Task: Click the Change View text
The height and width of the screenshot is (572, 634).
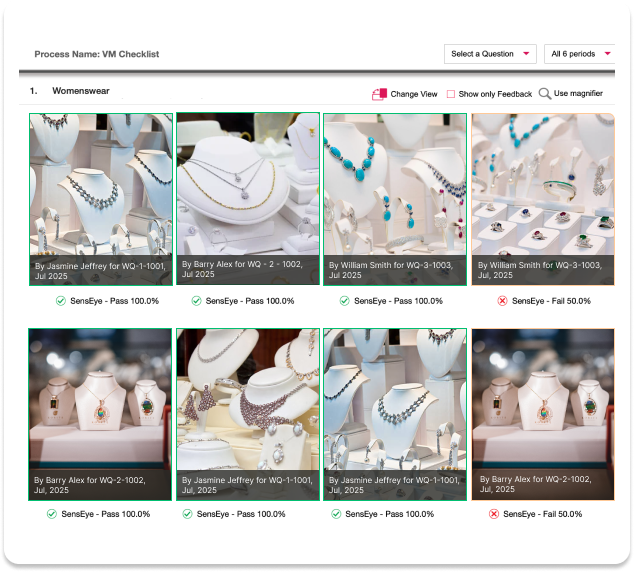Action: [413, 94]
